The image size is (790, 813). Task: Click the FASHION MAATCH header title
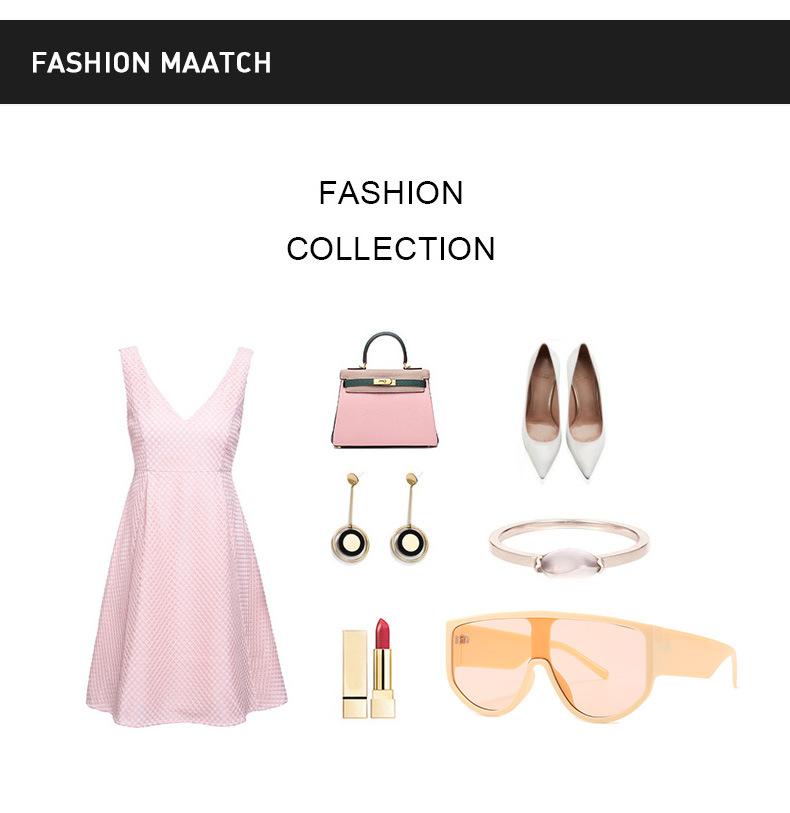click(151, 63)
